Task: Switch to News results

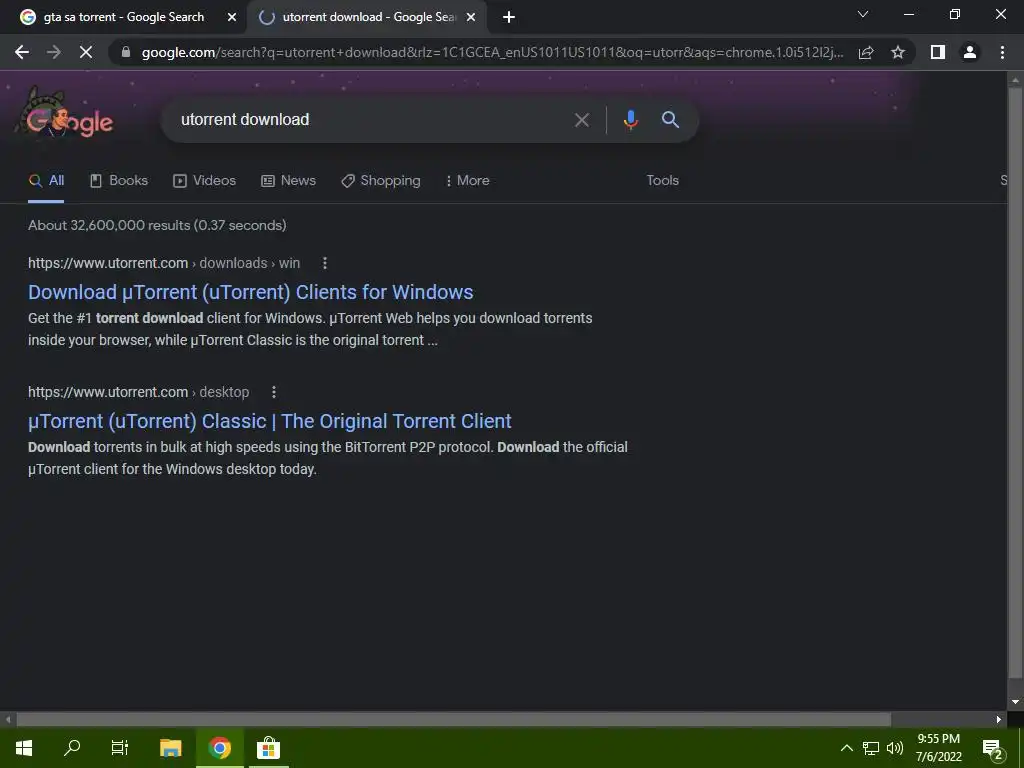Action: [288, 181]
